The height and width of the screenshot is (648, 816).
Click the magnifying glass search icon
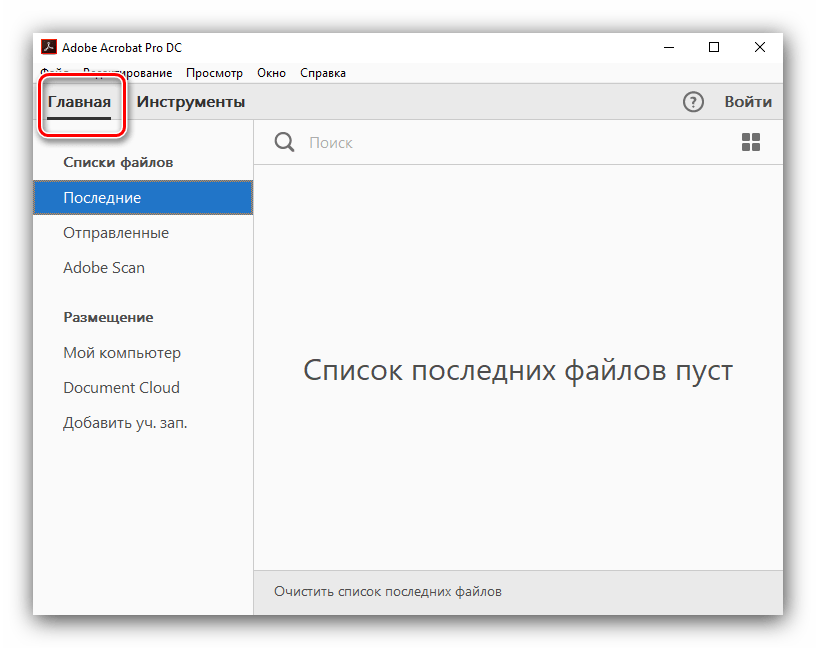point(285,143)
